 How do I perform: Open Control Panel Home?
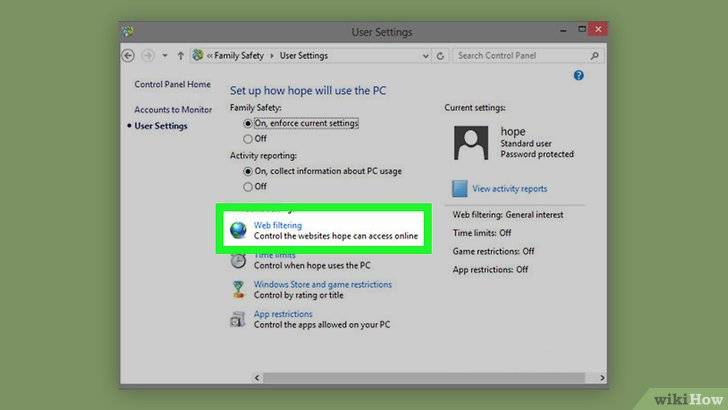(172, 85)
